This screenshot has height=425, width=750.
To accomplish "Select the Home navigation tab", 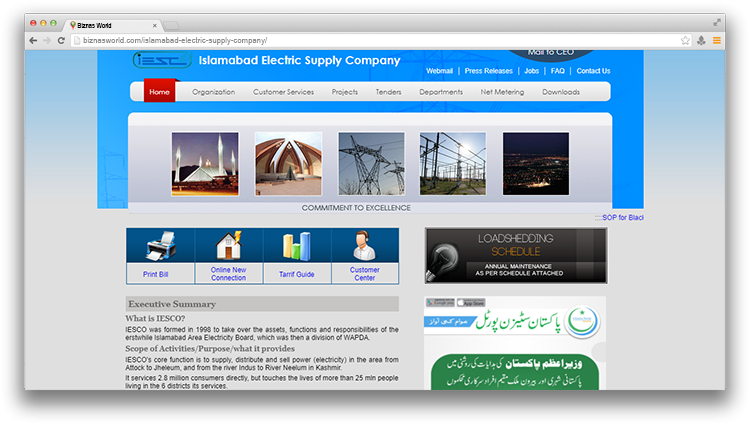I will click(159, 92).
